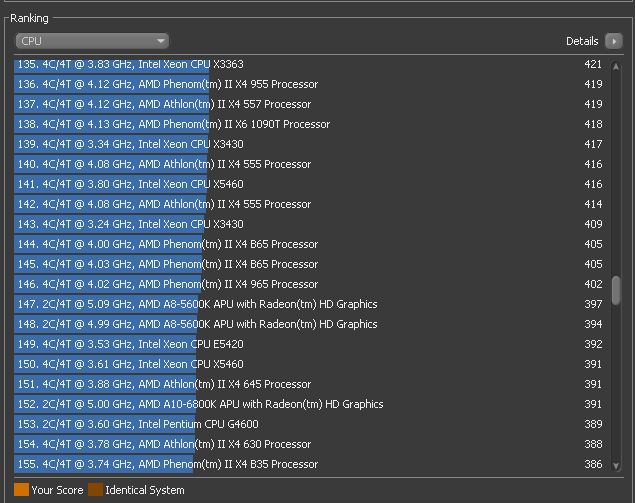Select row 138 Phenom II X6 1090T
635x503 pixels.
[311, 124]
